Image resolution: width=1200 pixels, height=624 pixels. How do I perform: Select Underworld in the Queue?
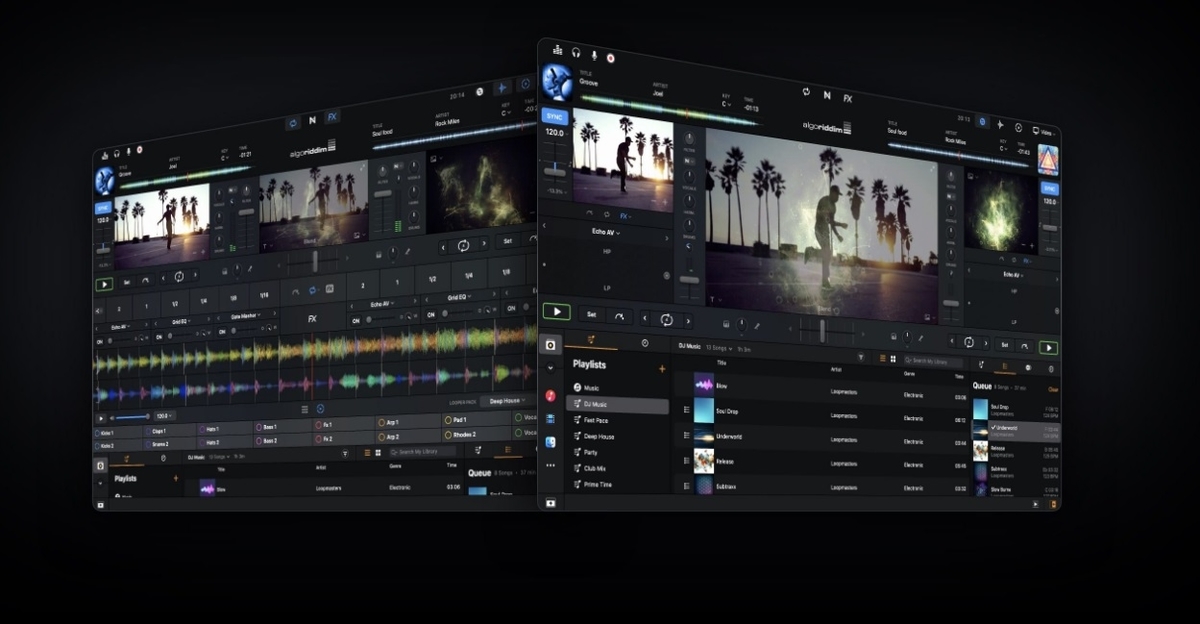pos(1016,431)
